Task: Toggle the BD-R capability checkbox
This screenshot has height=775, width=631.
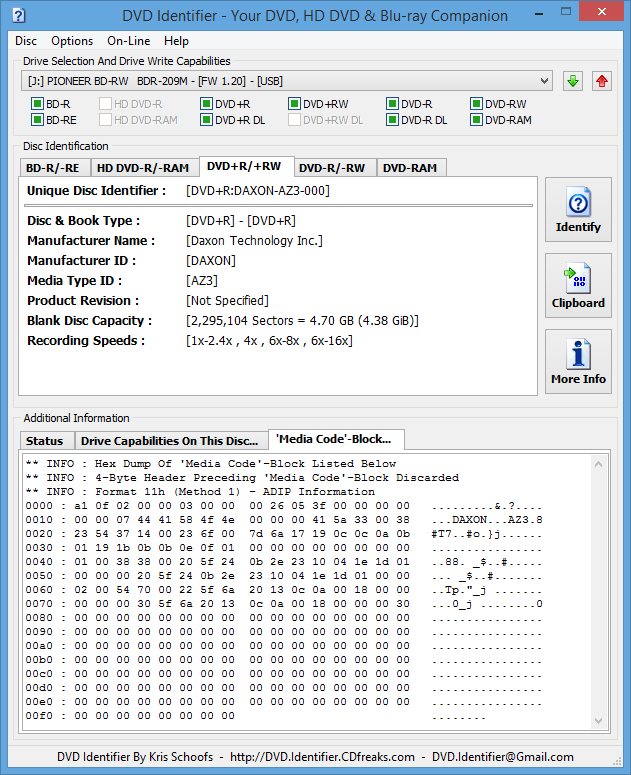Action: click(37, 104)
